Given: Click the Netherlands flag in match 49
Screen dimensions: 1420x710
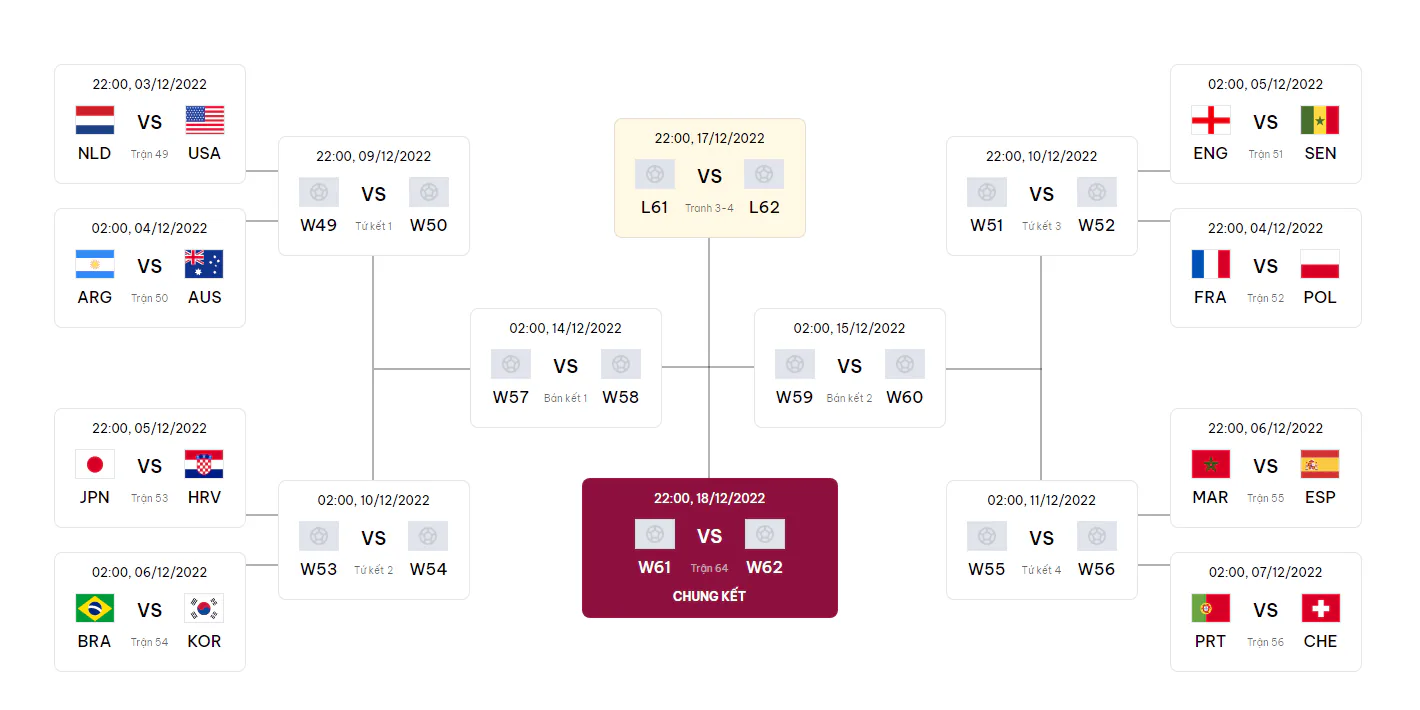Looking at the screenshot, I should (x=95, y=120).
